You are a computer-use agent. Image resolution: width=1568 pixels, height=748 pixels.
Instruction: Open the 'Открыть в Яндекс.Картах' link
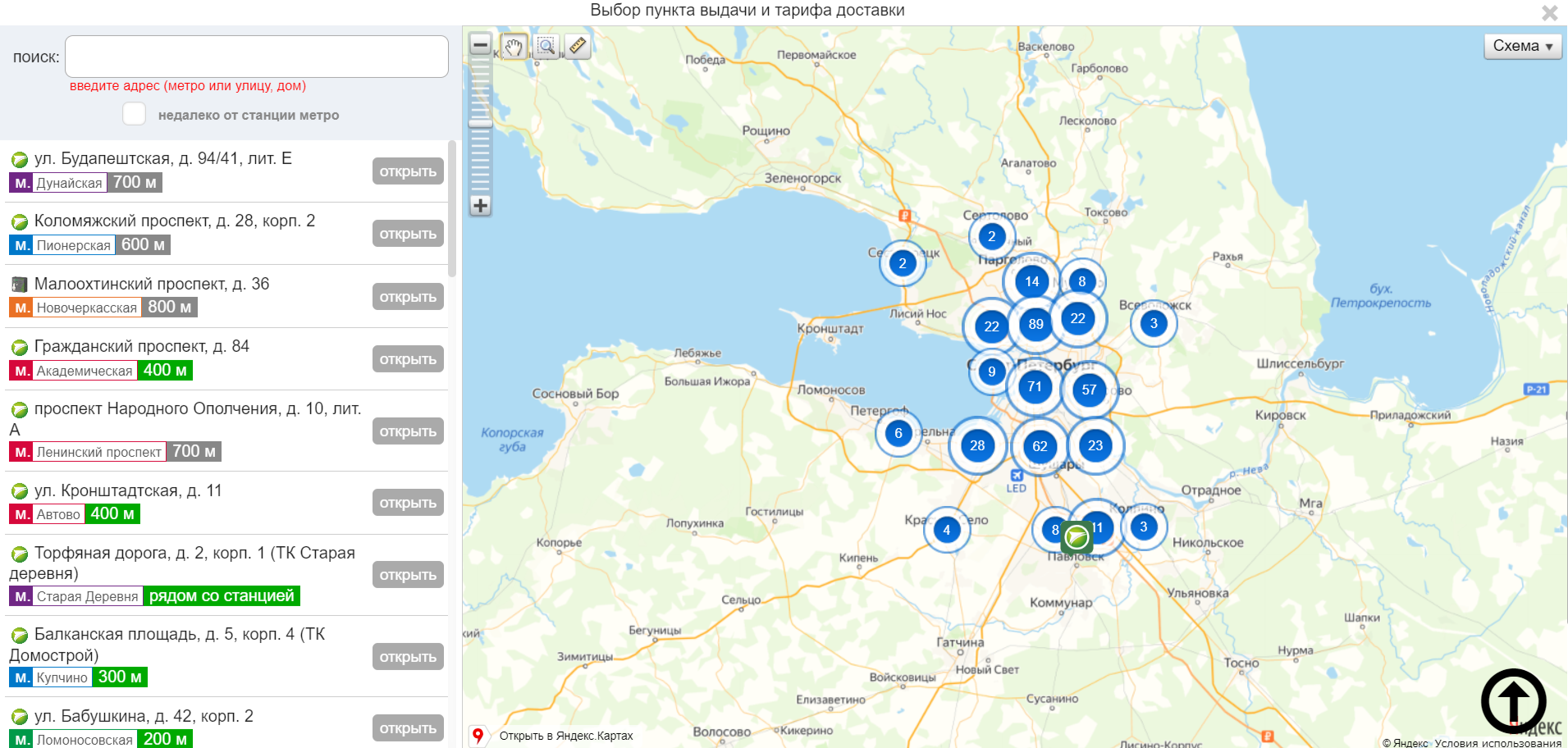[x=565, y=736]
